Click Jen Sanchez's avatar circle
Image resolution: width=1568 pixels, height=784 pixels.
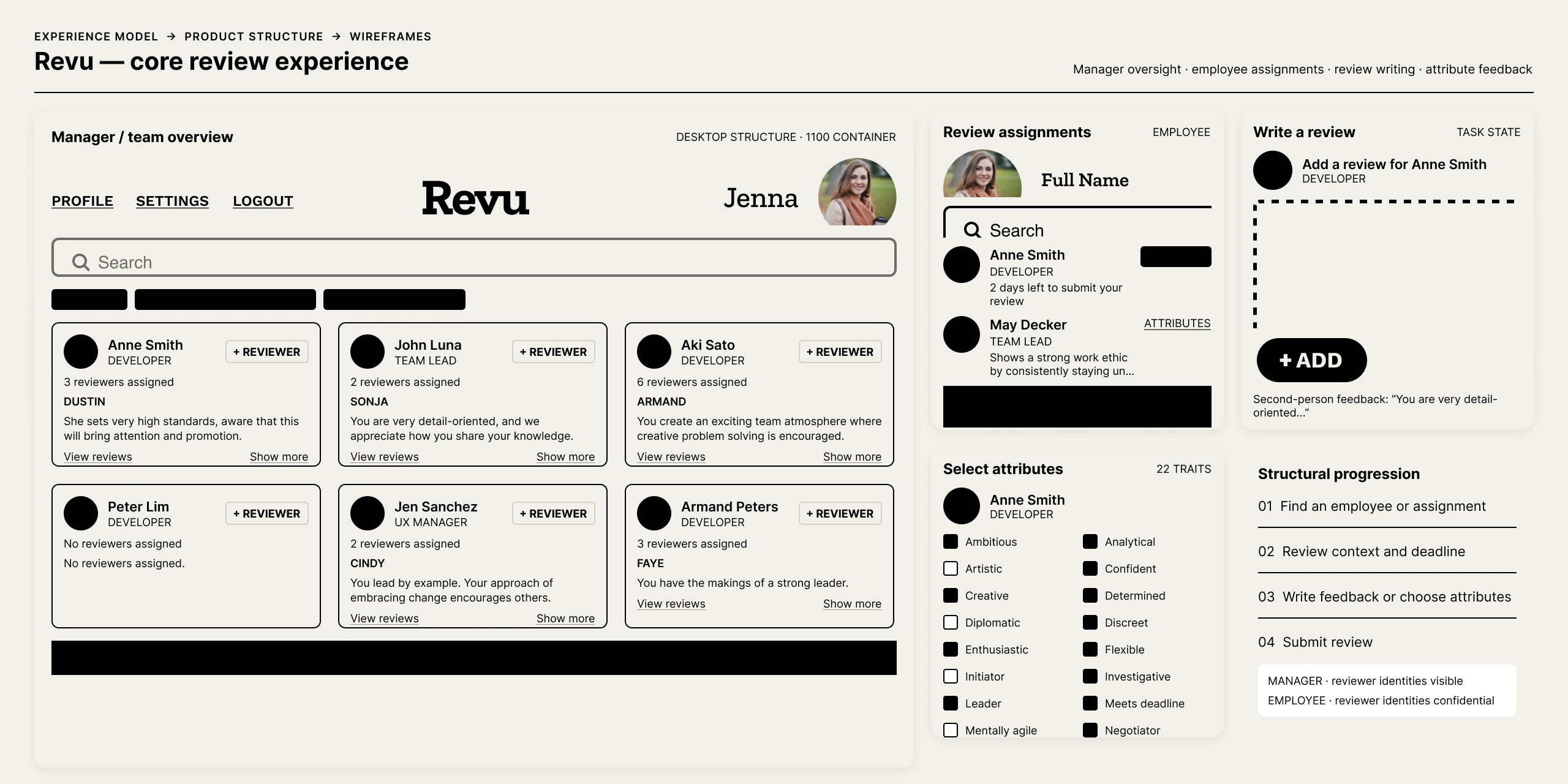click(x=367, y=513)
